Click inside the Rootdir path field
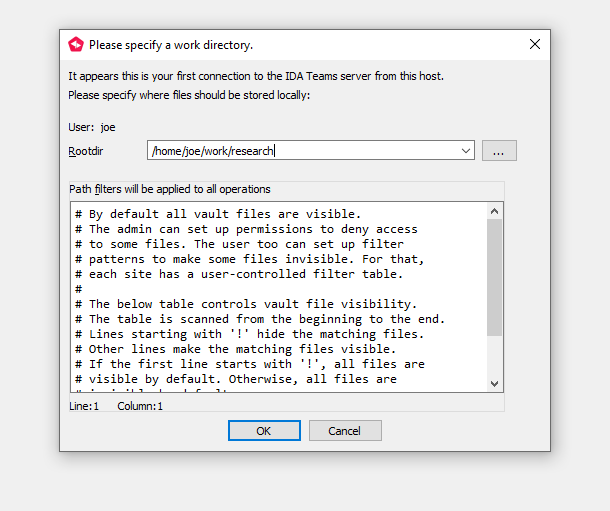610x511 pixels. [x=300, y=151]
